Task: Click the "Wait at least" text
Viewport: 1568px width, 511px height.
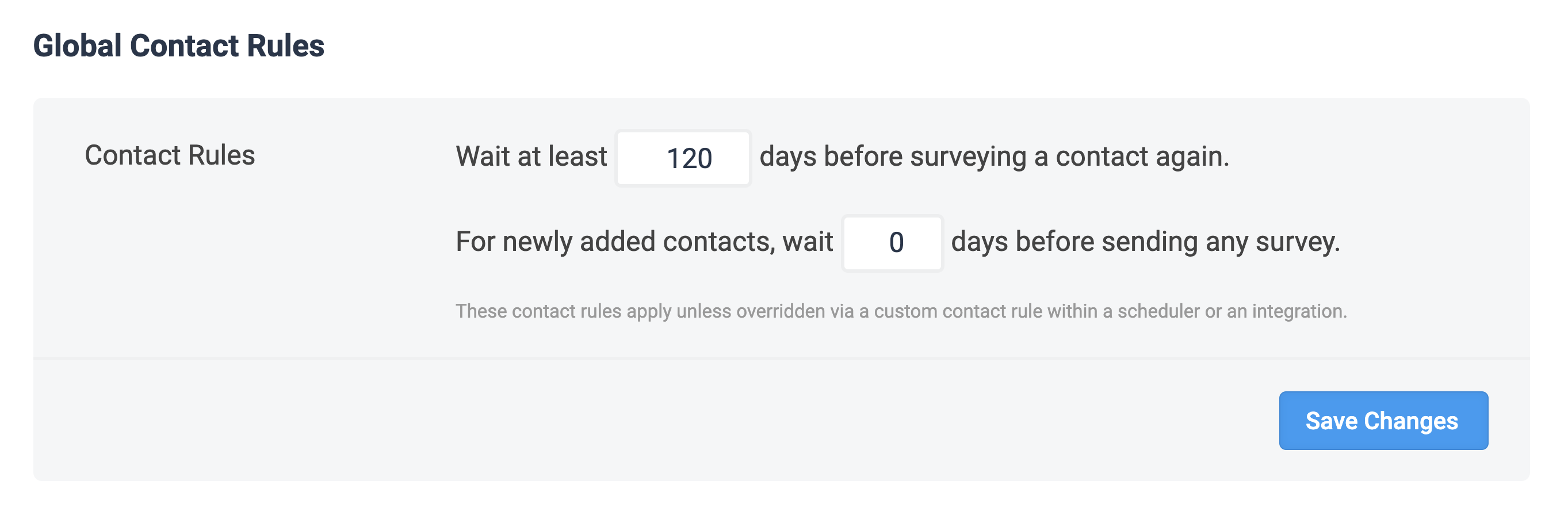Action: point(531,157)
